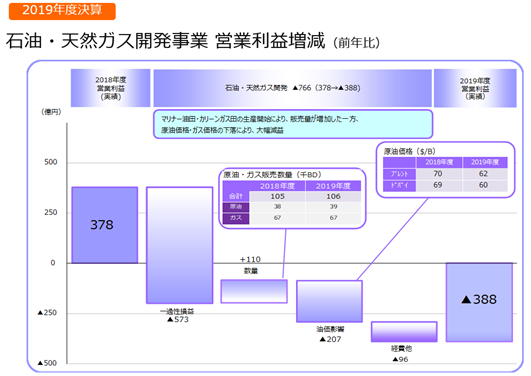Click the 経費他 ▲96 bar

404,332
